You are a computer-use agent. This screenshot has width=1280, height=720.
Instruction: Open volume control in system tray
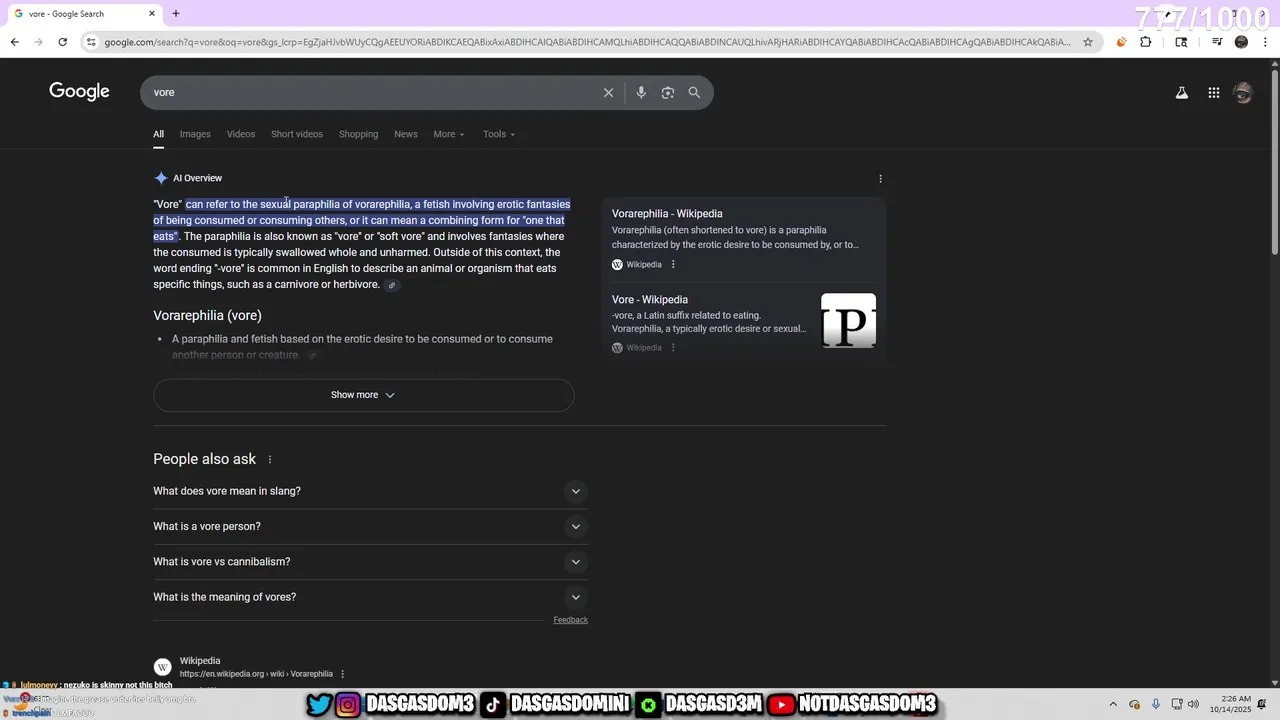tap(1193, 704)
